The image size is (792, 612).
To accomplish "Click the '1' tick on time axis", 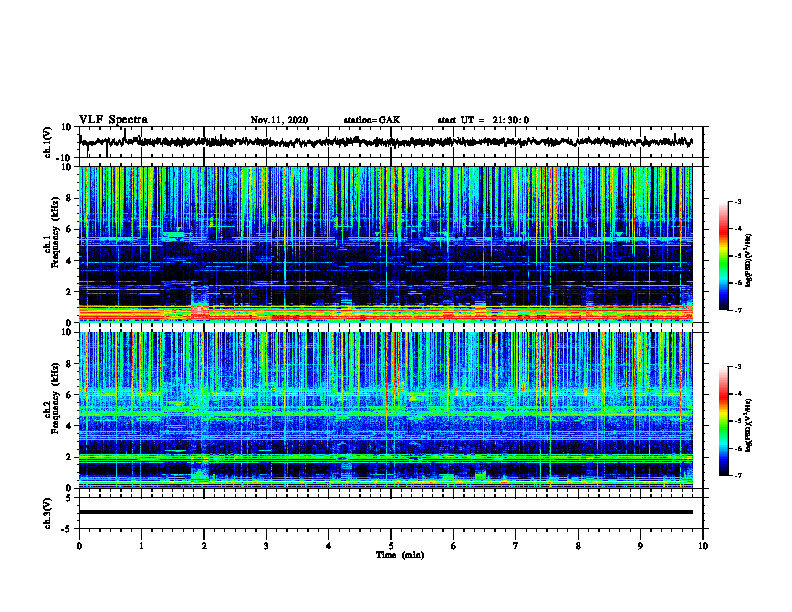I will pyautogui.click(x=141, y=546).
